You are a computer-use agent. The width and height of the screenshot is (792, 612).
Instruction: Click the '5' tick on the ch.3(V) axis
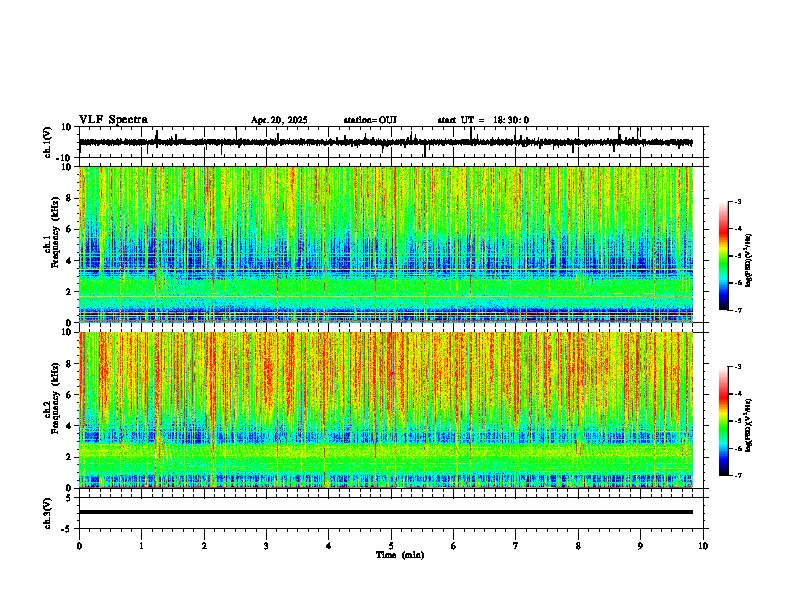tap(69, 497)
